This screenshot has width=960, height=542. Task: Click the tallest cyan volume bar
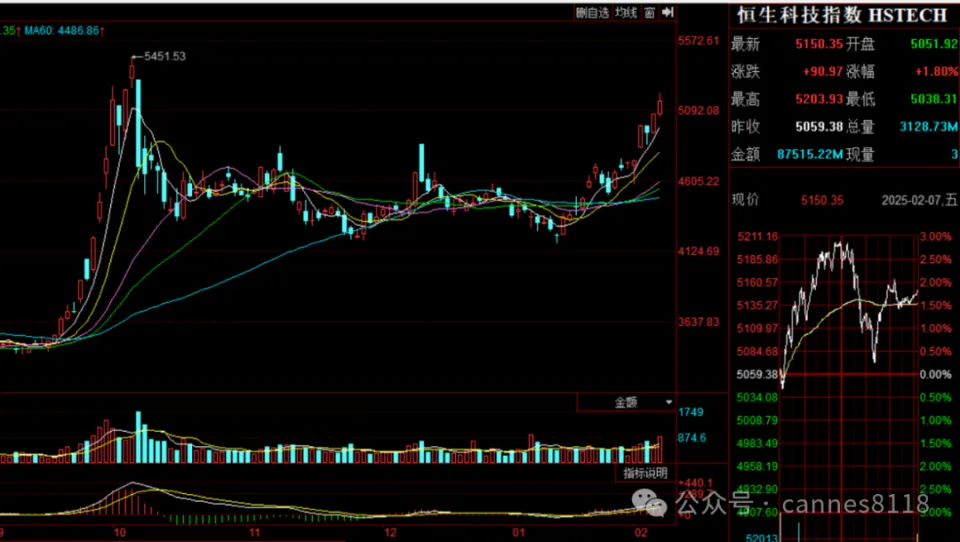pos(138,436)
